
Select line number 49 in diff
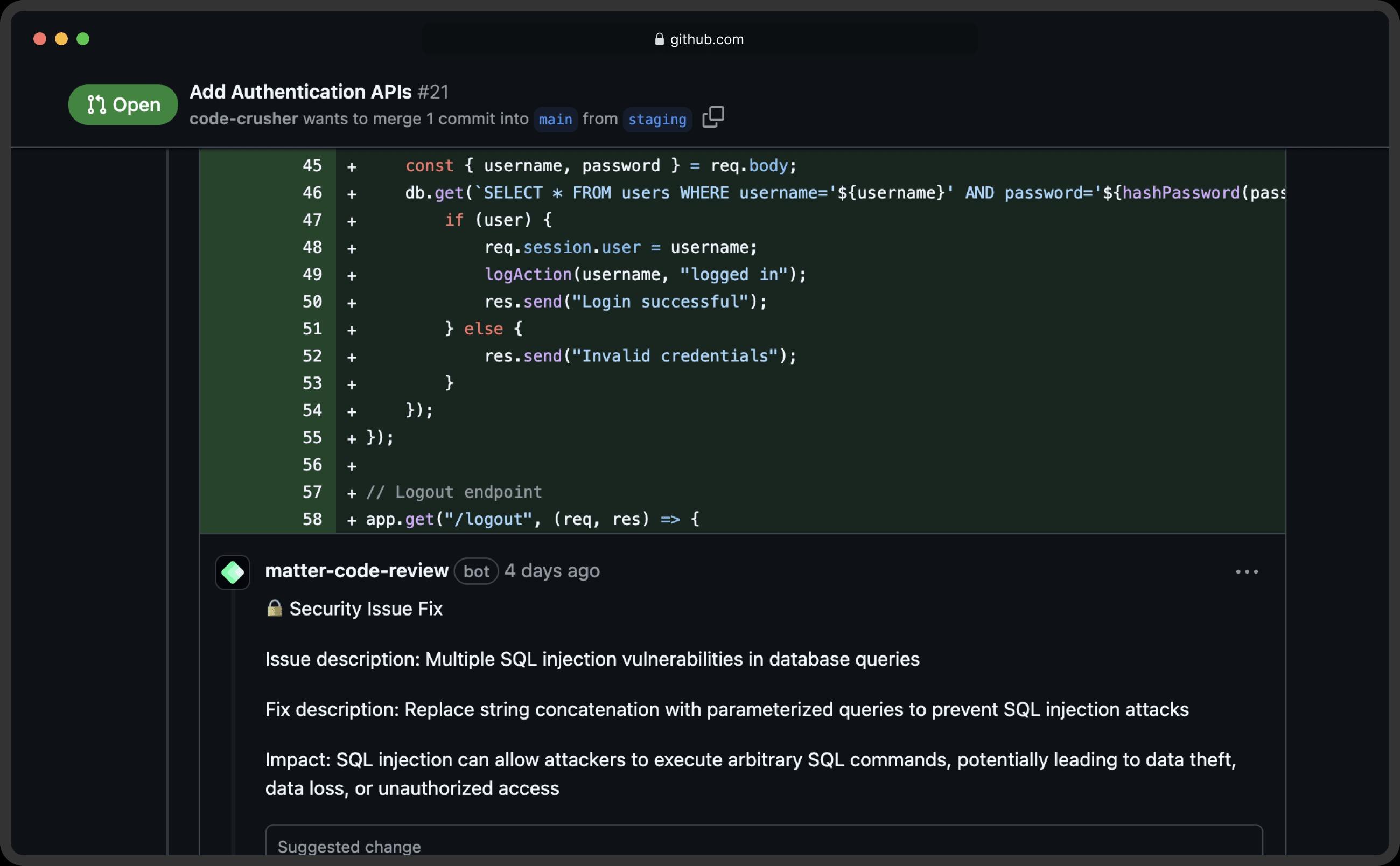[x=312, y=274]
